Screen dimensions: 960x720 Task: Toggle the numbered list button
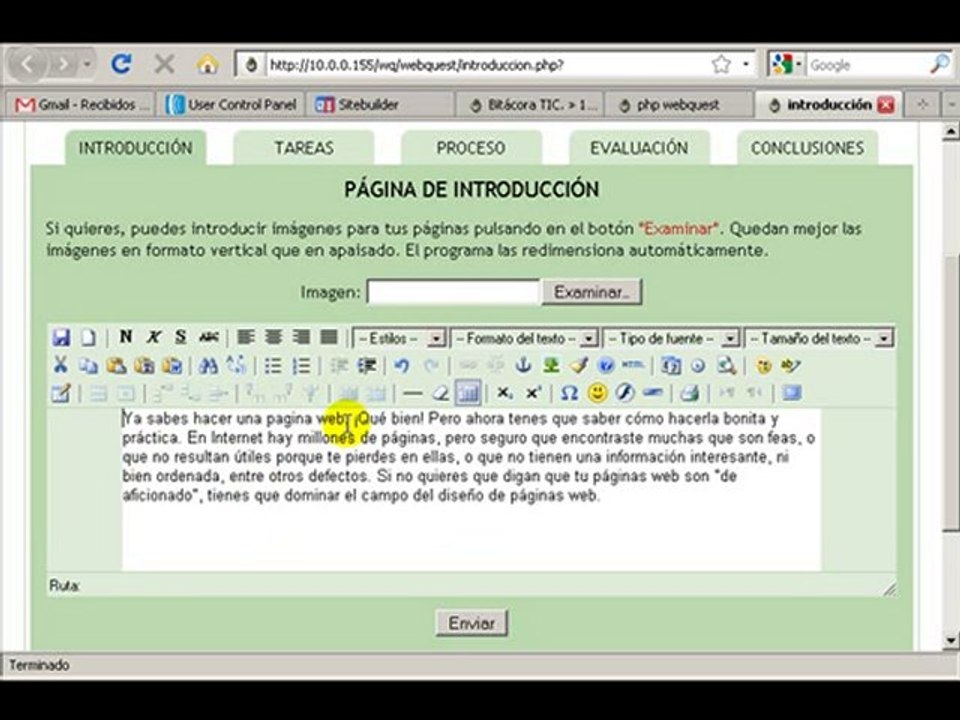(301, 366)
